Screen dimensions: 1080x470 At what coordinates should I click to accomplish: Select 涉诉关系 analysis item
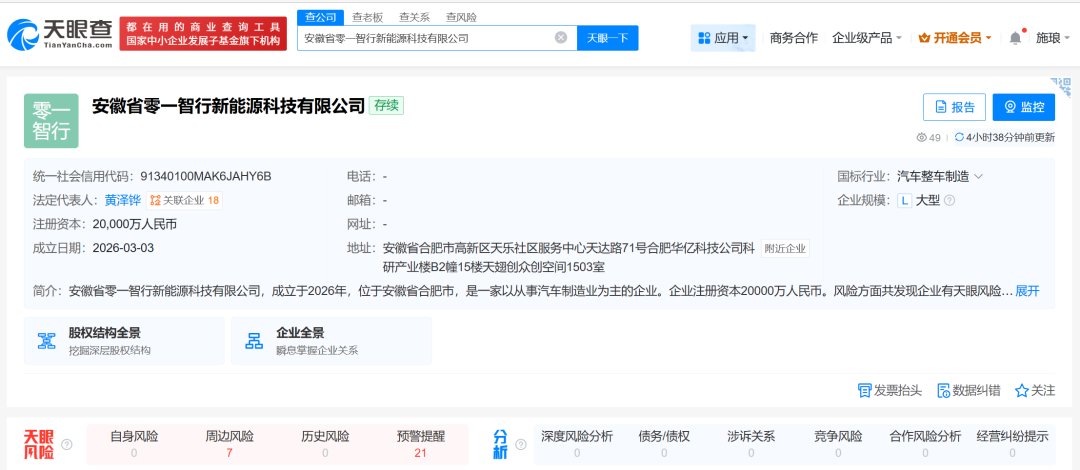(x=751, y=445)
